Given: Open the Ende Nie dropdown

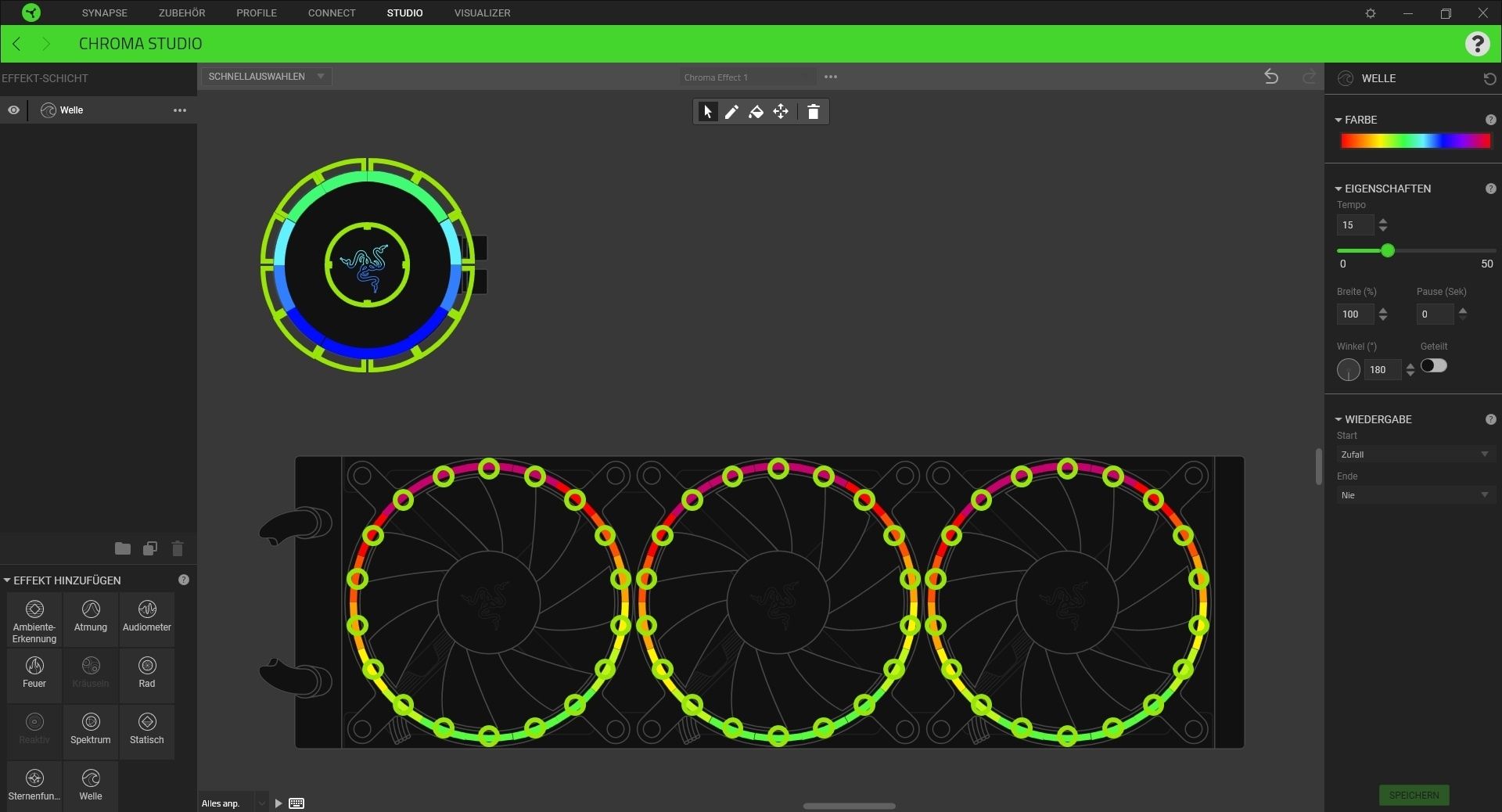Looking at the screenshot, I should (1415, 495).
